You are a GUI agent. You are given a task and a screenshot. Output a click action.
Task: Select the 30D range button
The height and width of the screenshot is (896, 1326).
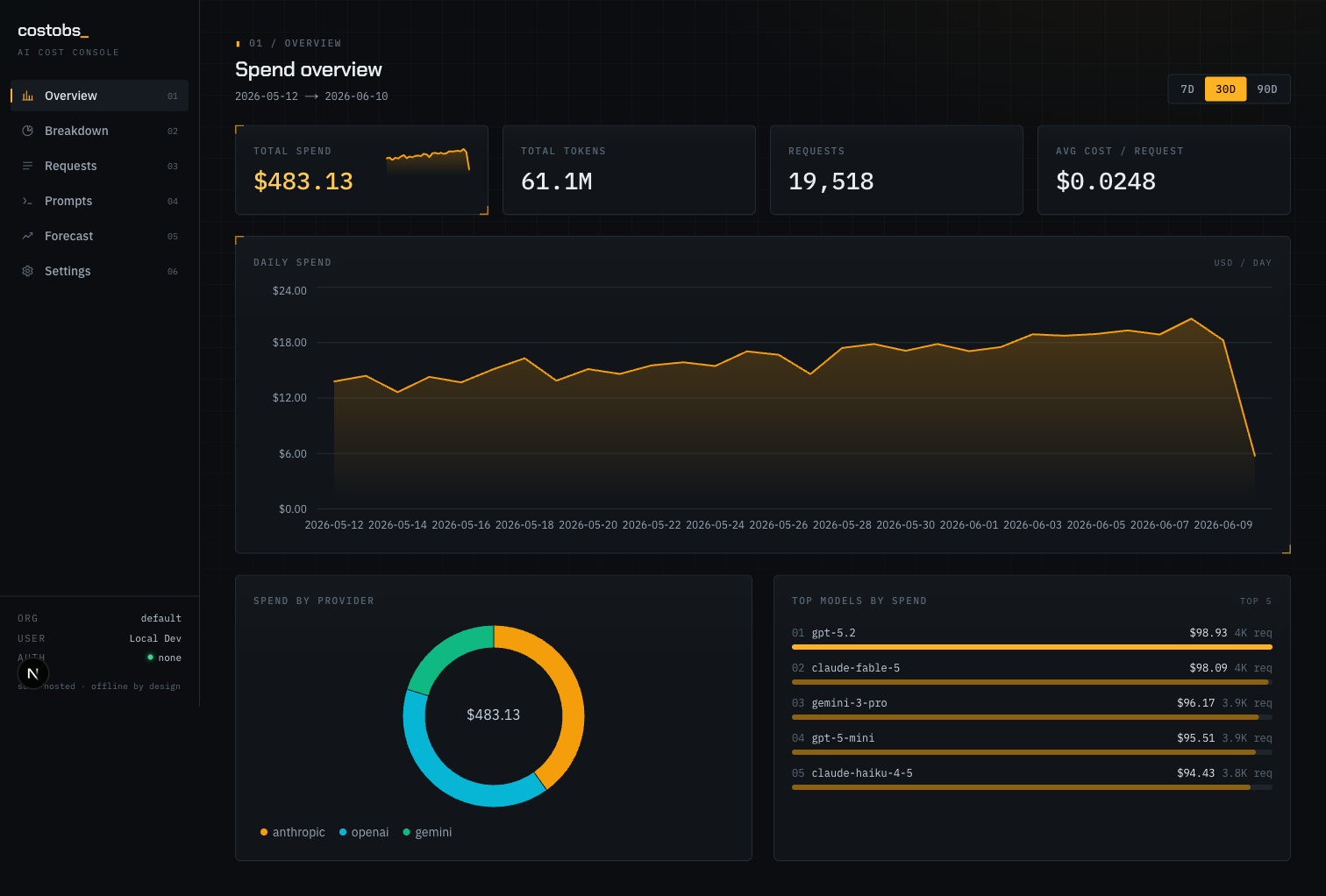click(1226, 89)
